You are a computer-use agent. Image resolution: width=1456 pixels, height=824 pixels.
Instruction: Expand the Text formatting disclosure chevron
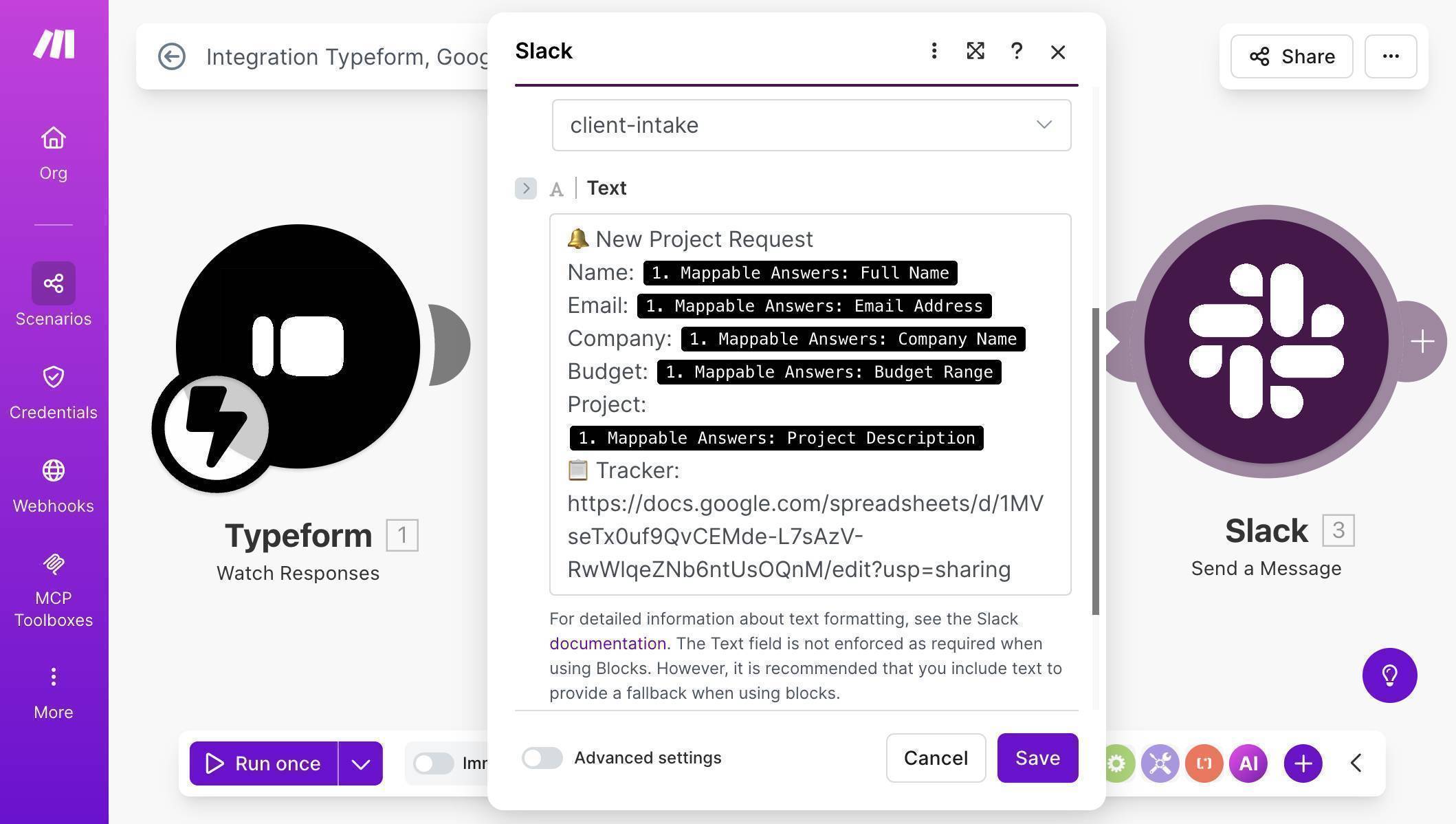(525, 188)
